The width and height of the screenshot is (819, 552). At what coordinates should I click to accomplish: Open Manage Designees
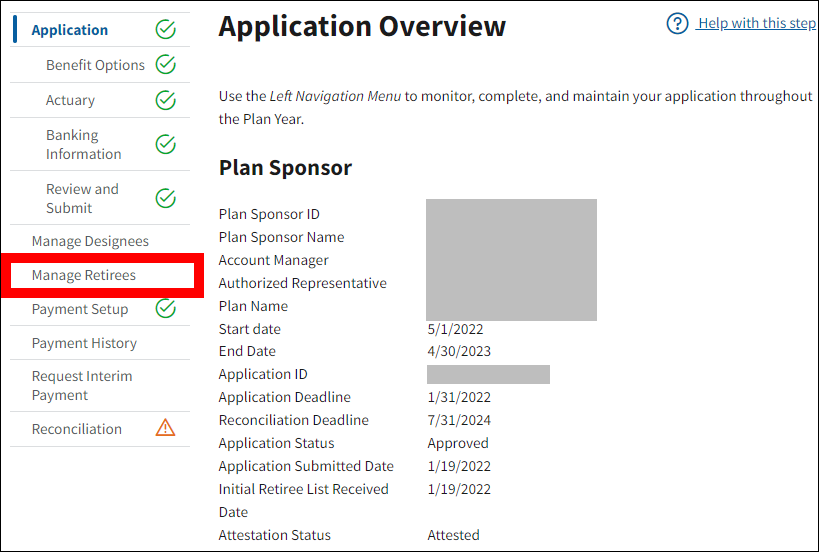(90, 241)
